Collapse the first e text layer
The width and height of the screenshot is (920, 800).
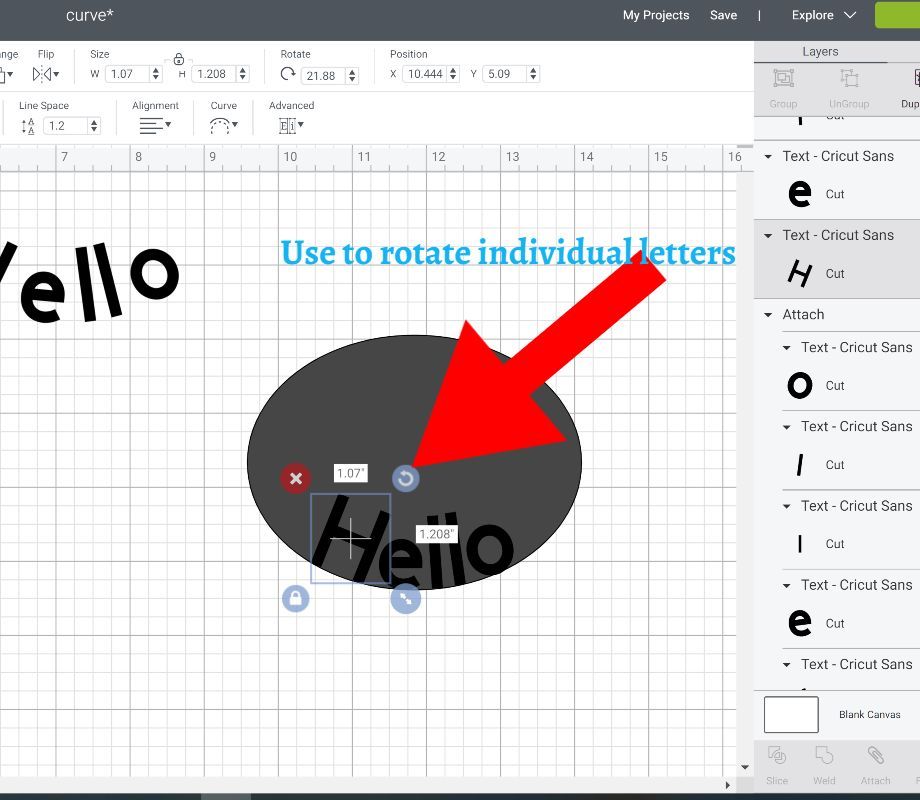pyautogui.click(x=768, y=157)
